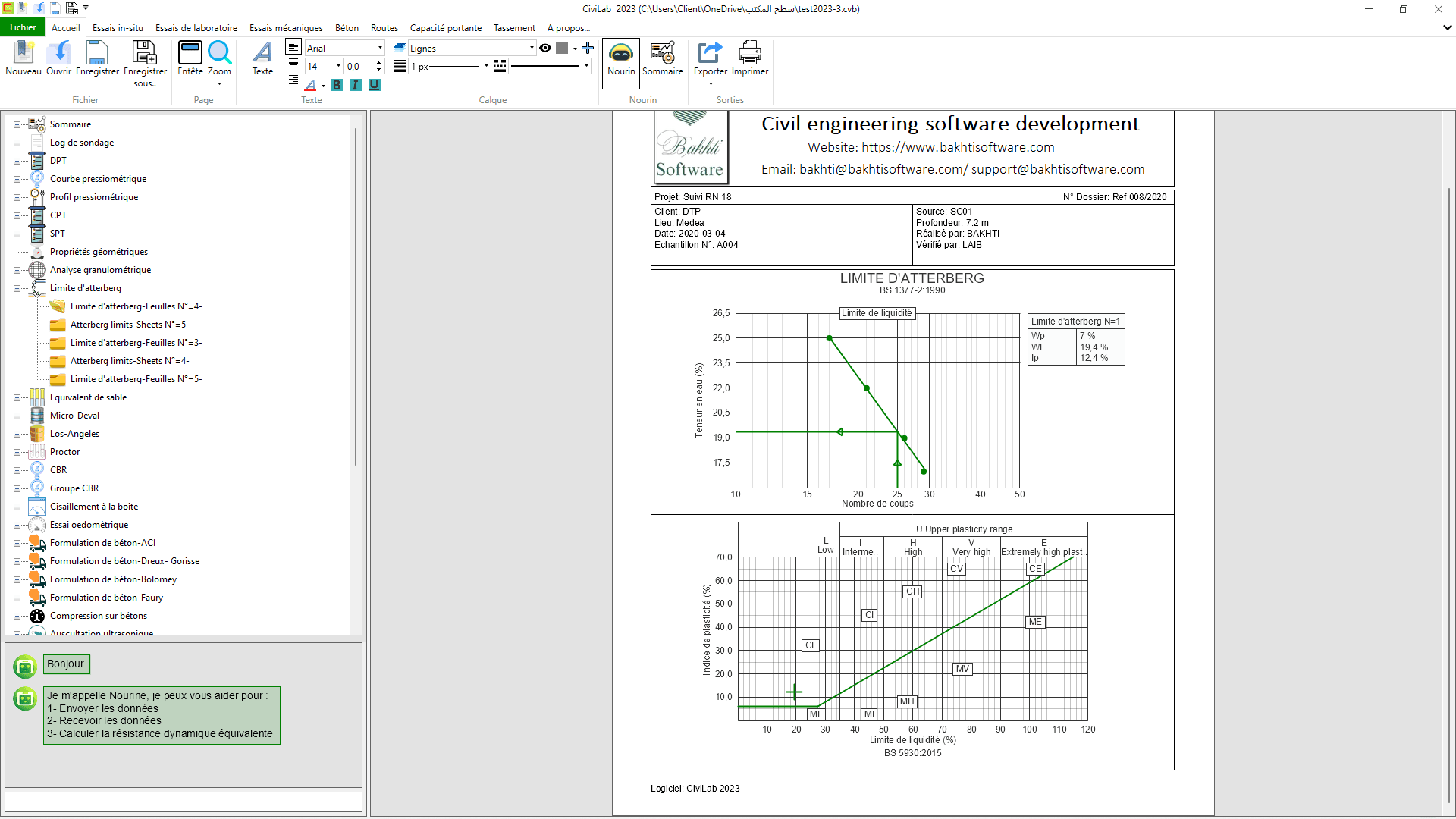Viewport: 1456px width, 819px height.
Task: Switch to the Routes tab
Action: 384,28
